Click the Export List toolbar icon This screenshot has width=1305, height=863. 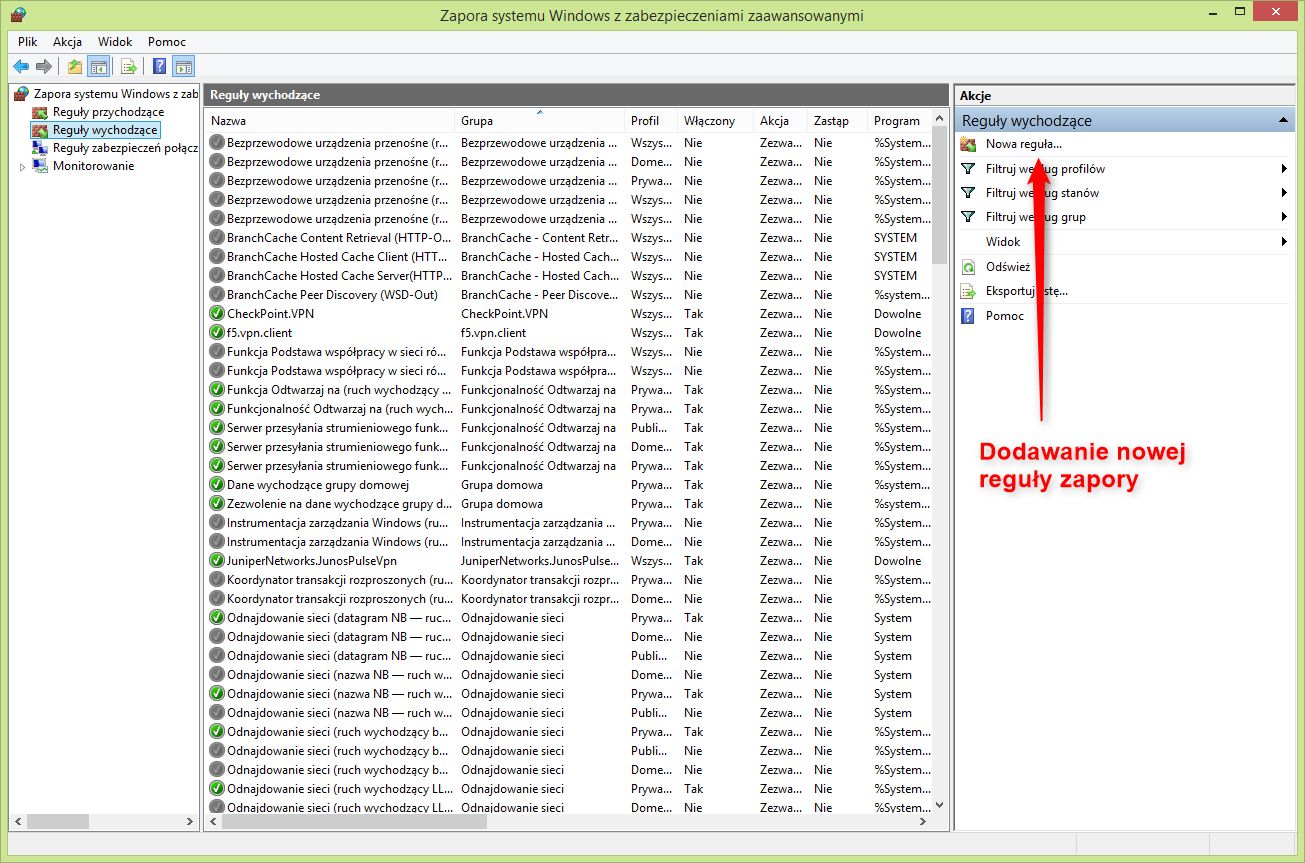[129, 67]
